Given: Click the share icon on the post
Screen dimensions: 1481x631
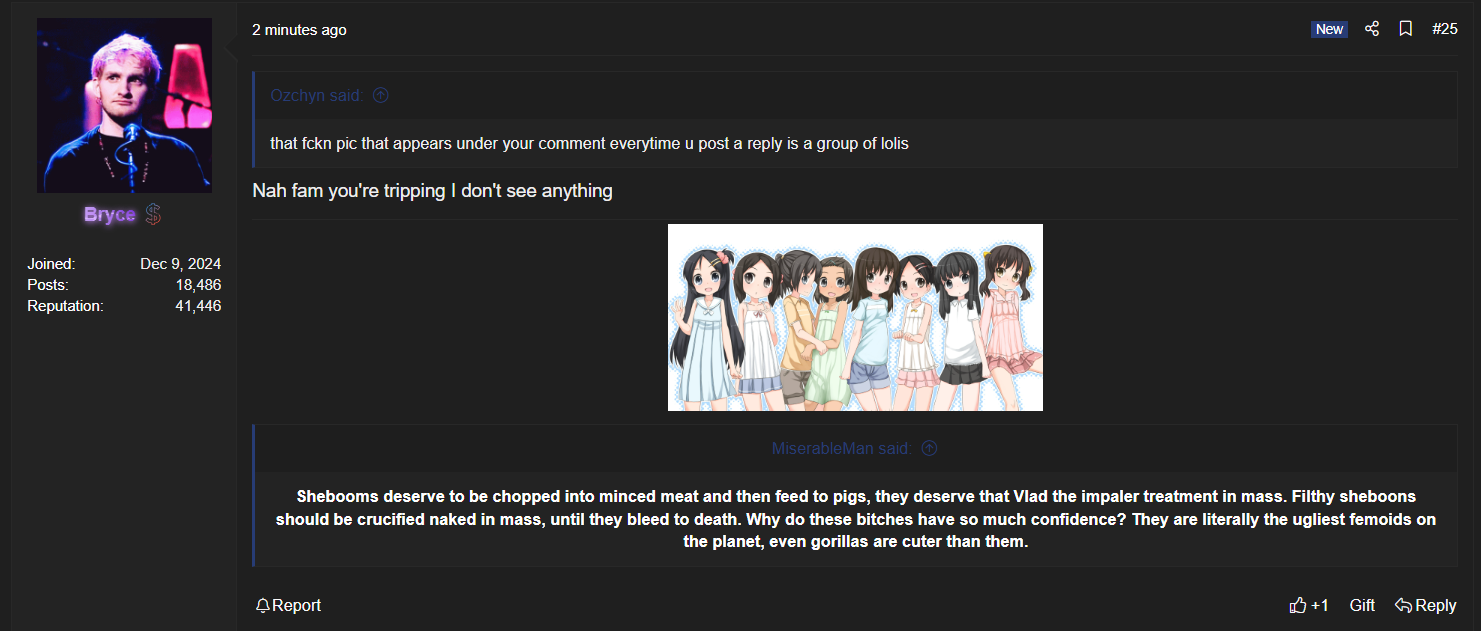Looking at the screenshot, I should coord(1372,29).
